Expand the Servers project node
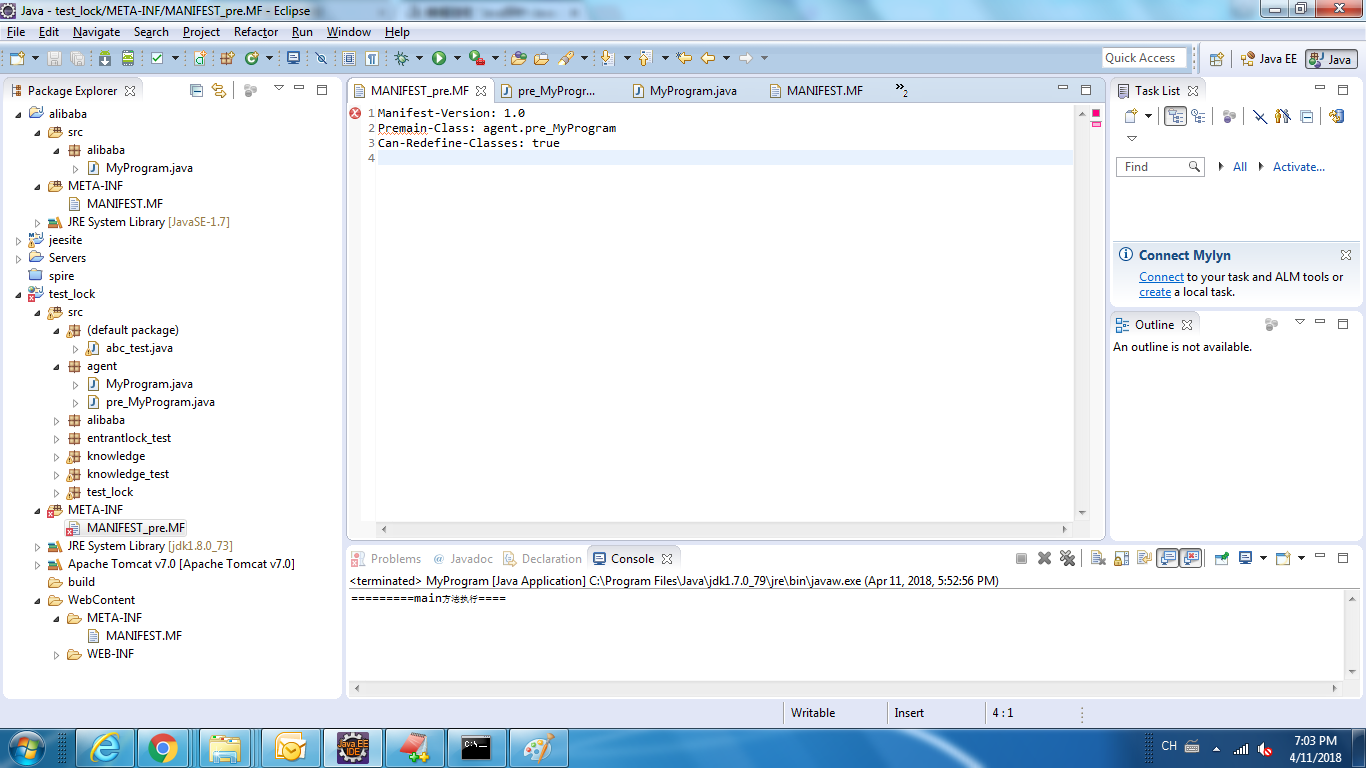 [19, 258]
